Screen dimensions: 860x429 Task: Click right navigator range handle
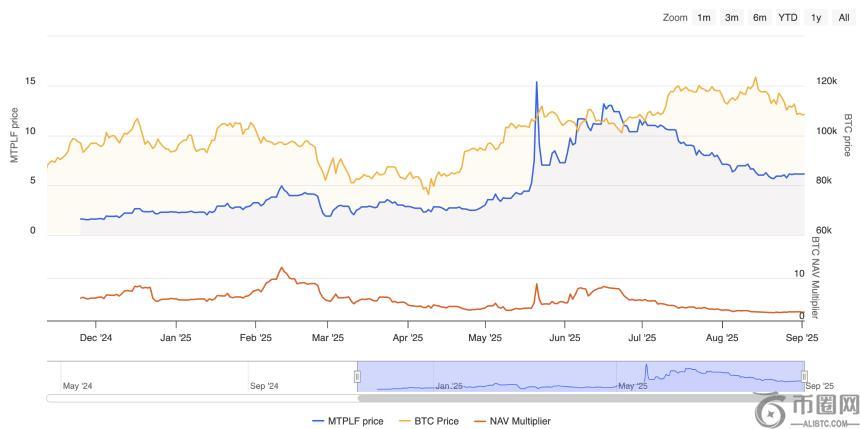point(804,376)
